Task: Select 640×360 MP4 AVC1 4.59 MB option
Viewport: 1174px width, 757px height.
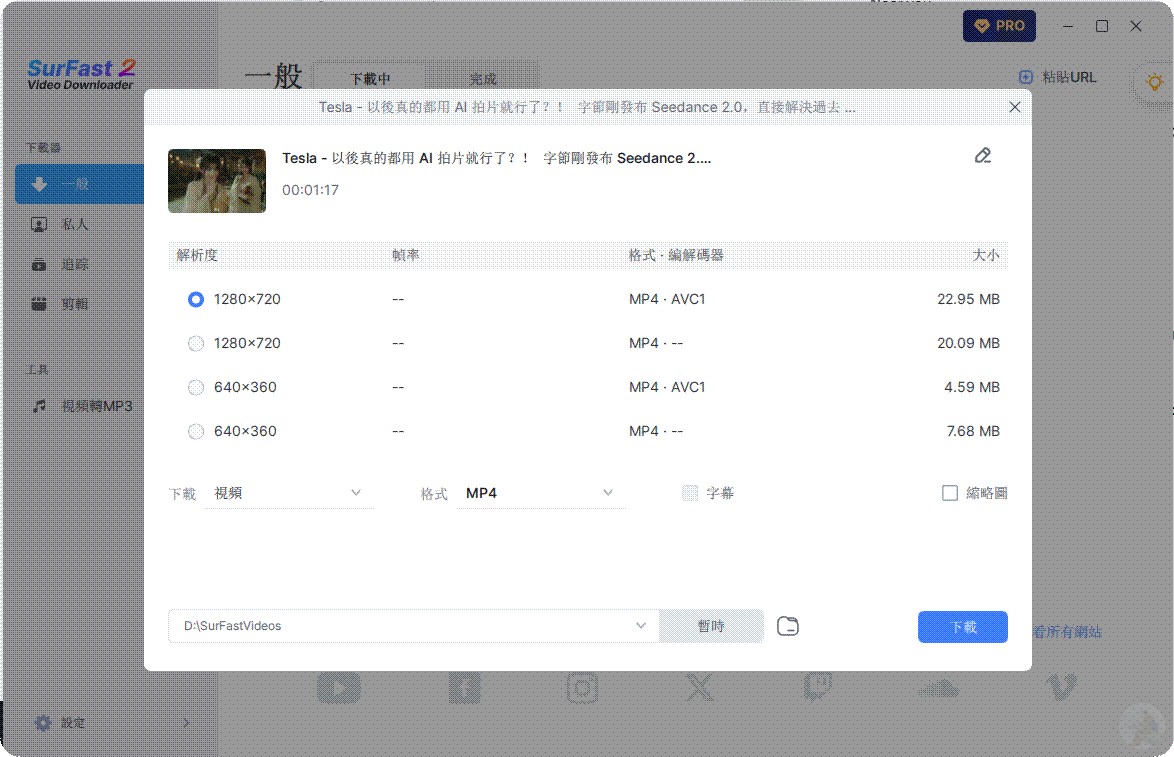Action: click(x=588, y=387)
